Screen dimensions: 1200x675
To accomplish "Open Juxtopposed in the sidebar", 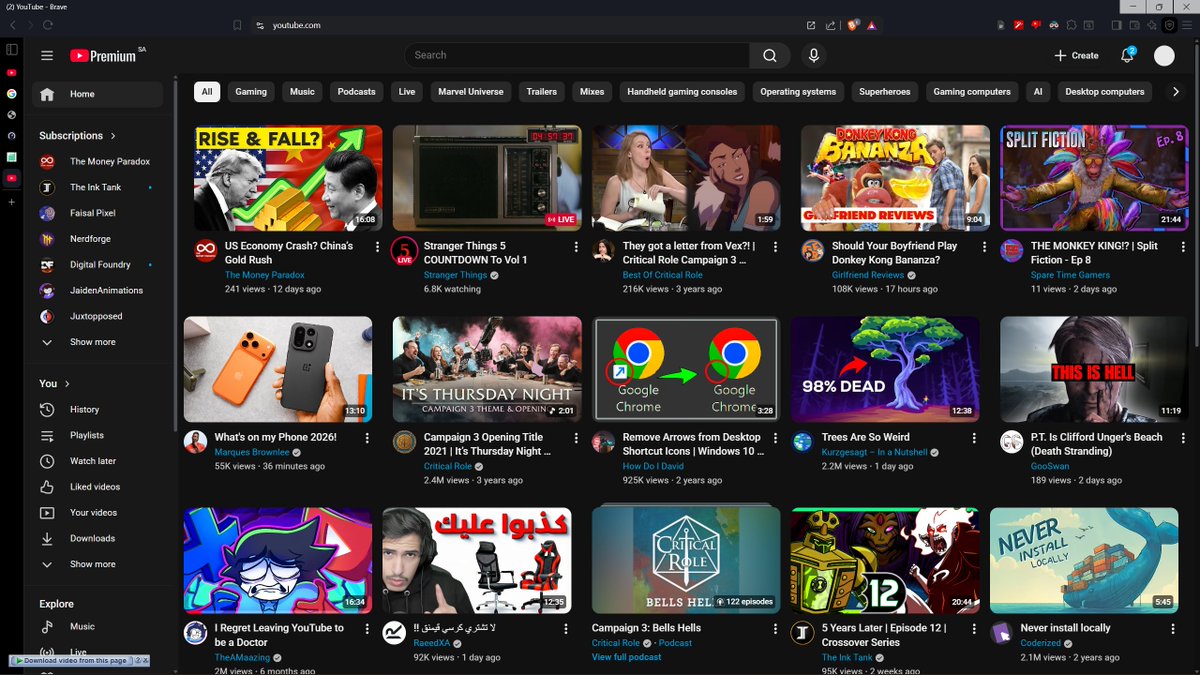I will (98, 316).
